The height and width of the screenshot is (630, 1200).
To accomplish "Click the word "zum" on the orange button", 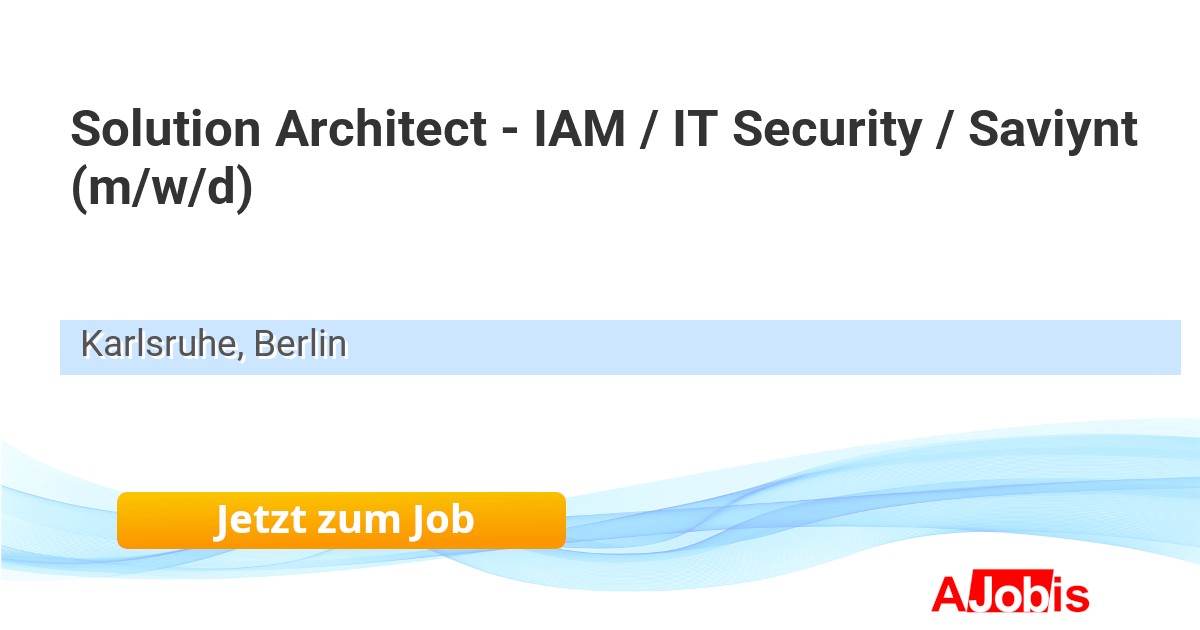I will tap(357, 520).
